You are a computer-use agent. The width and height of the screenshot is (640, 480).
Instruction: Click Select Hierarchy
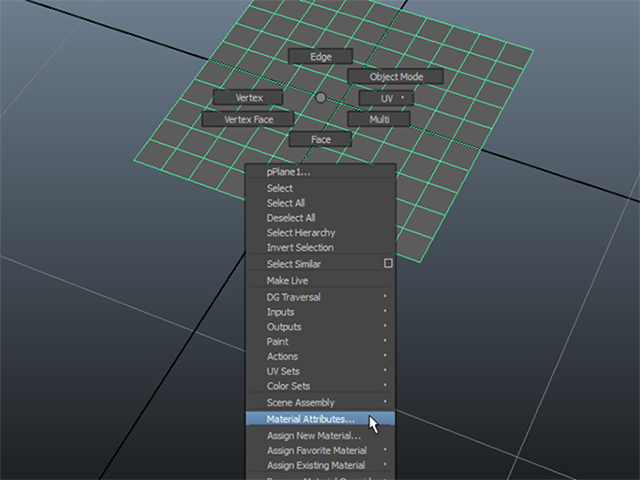coord(320,232)
